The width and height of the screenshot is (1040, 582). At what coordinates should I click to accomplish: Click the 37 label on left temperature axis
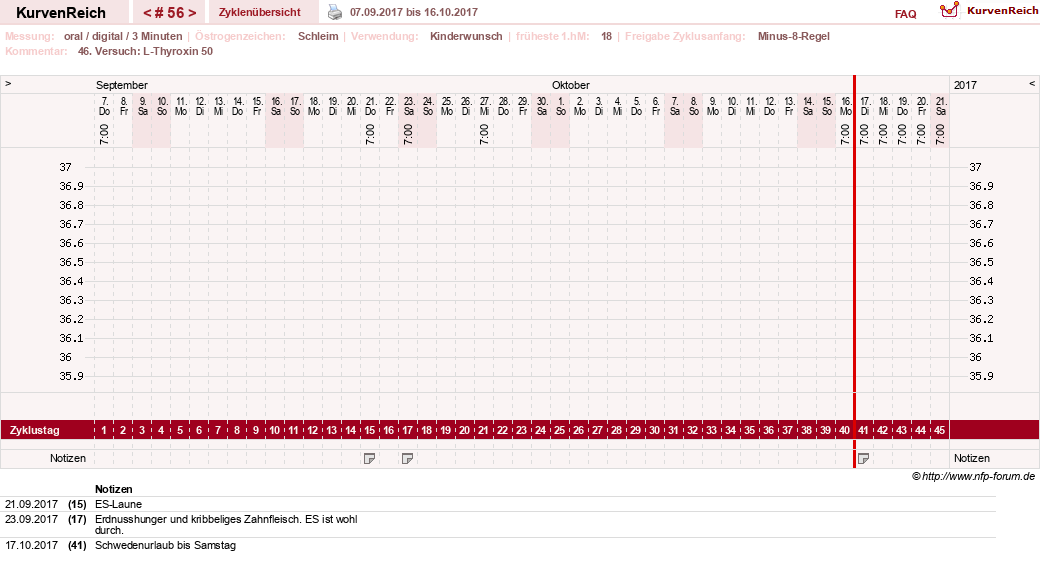[65, 167]
